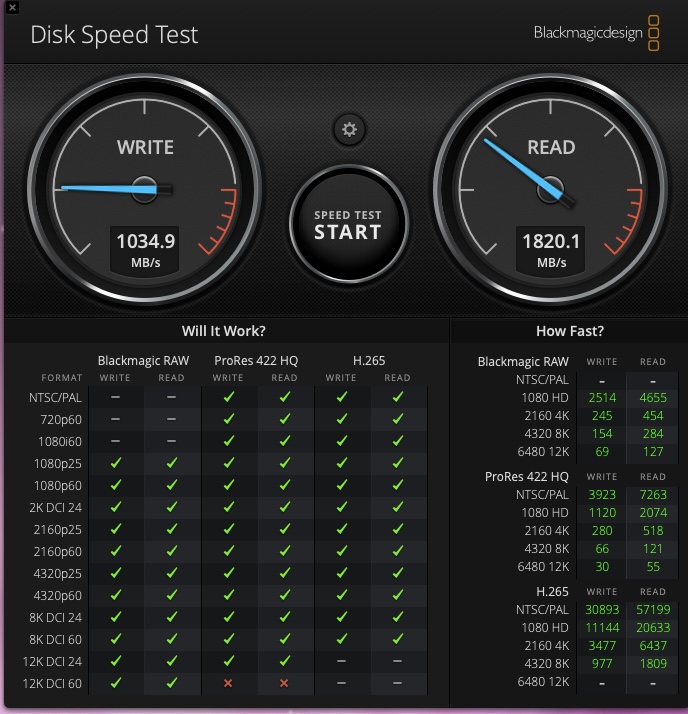Click H.265 write checkmark in 2160p25 row
This screenshot has width=688, height=714.
(341, 529)
